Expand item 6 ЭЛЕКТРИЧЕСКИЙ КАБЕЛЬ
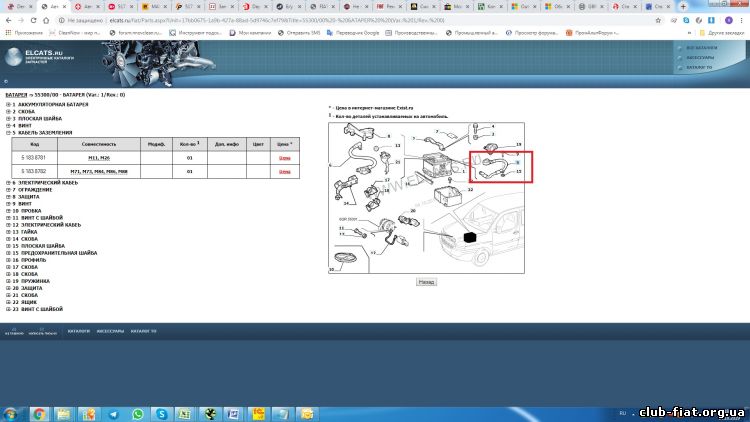Screen dimensions: 750x422 click(x=8, y=183)
